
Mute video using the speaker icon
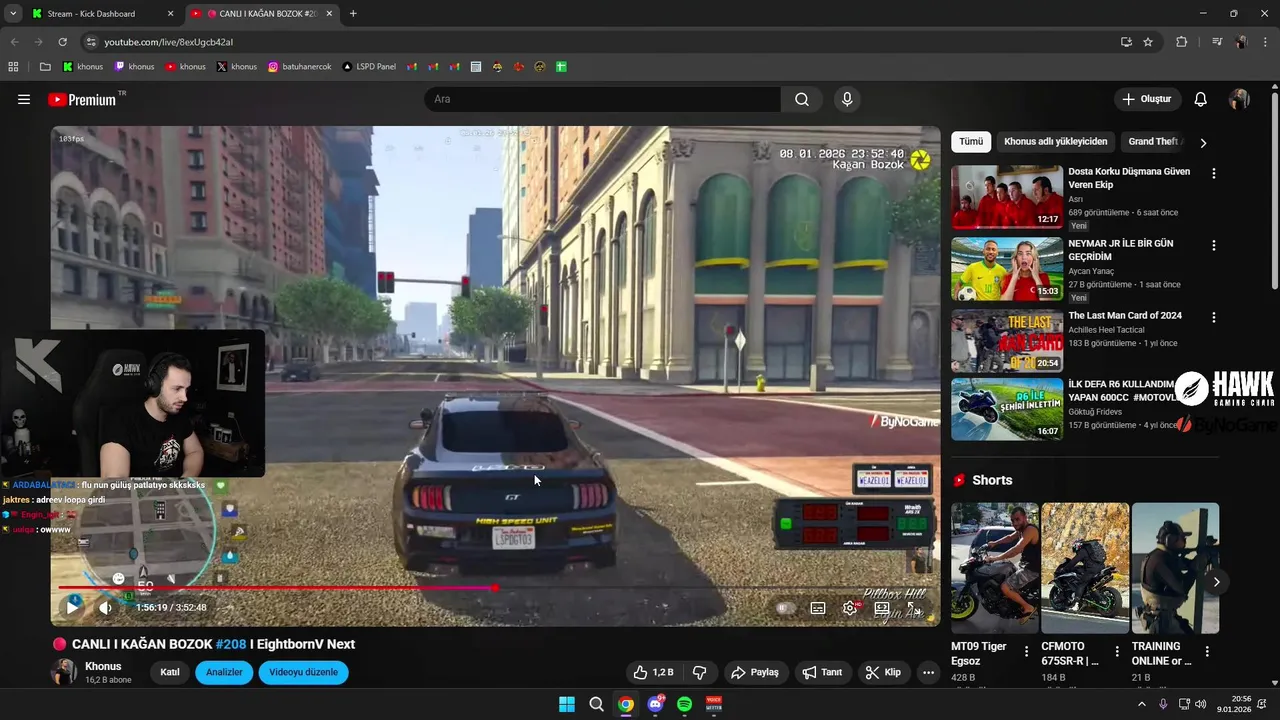[x=105, y=607]
